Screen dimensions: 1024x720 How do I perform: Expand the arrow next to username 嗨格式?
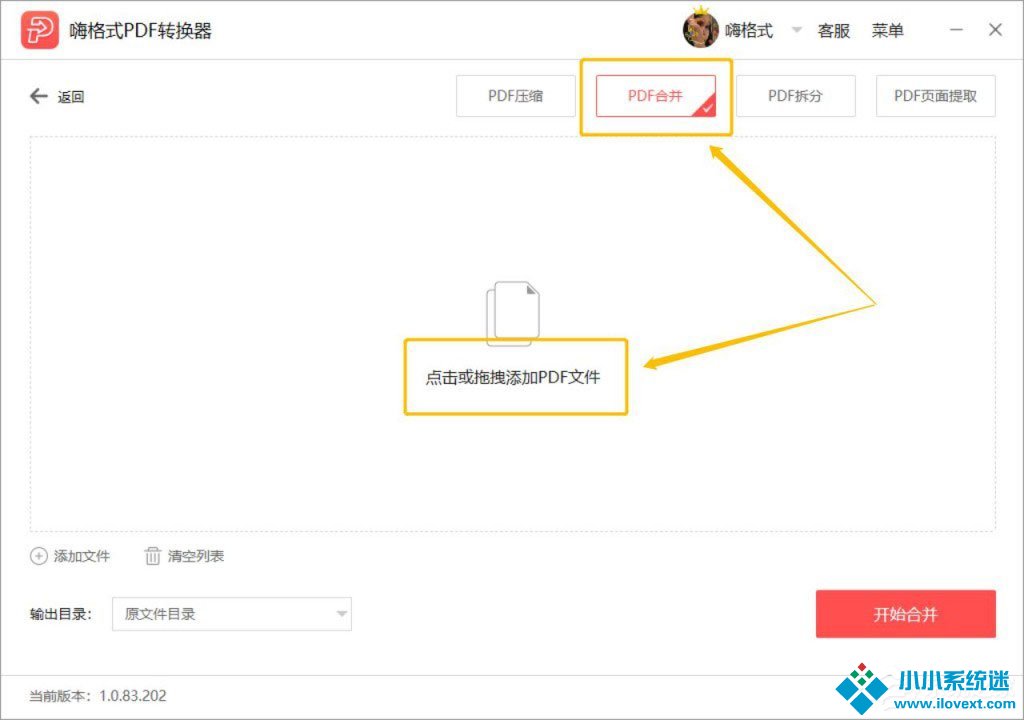(x=797, y=30)
